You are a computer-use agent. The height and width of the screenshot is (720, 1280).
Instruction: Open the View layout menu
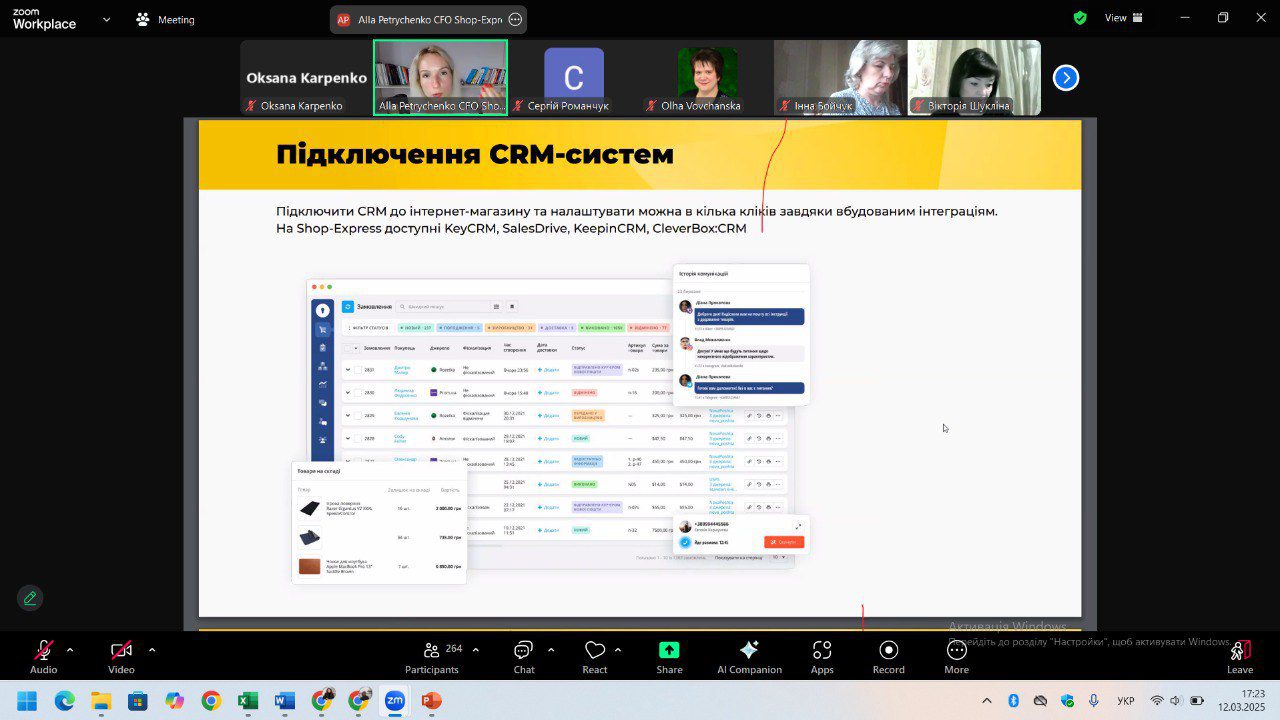[1115, 18]
